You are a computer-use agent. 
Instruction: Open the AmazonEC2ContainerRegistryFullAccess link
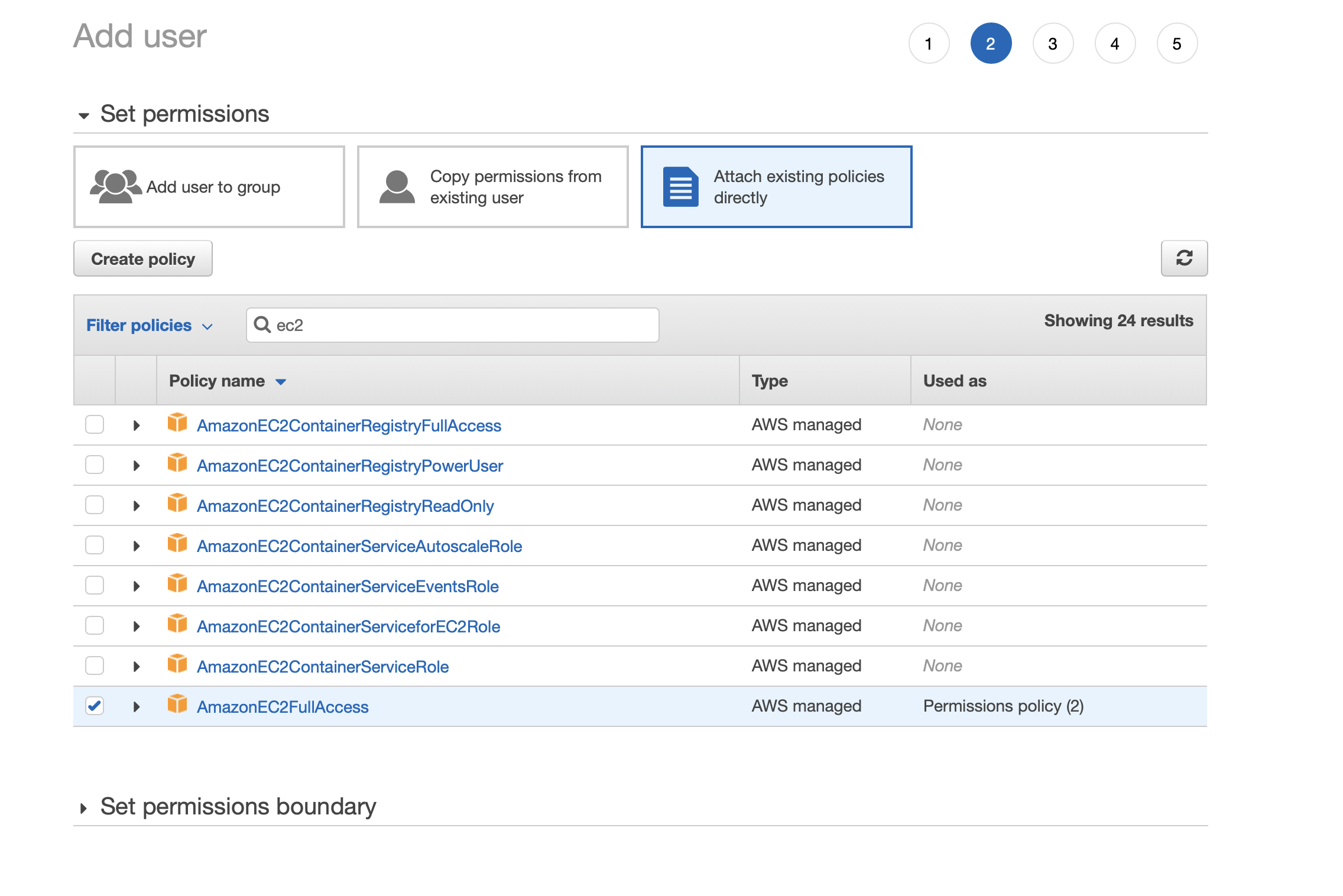[x=349, y=426]
